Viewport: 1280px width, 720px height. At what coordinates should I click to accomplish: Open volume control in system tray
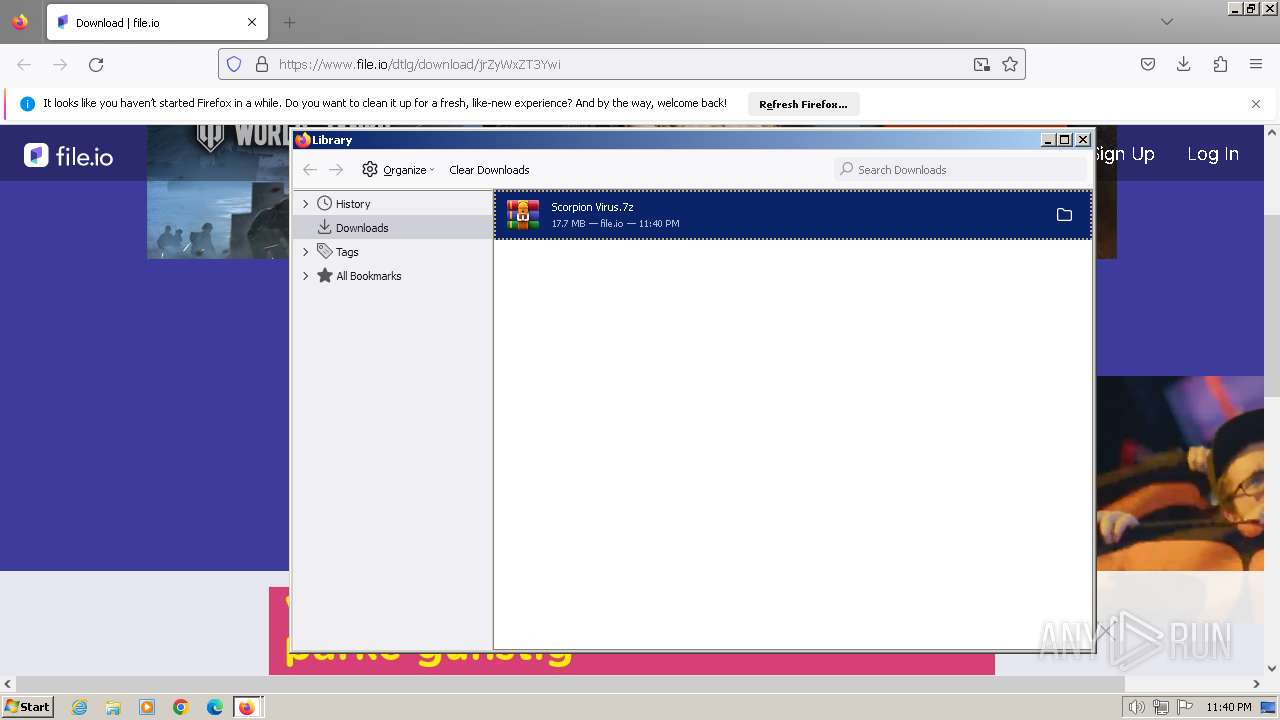point(1137,707)
